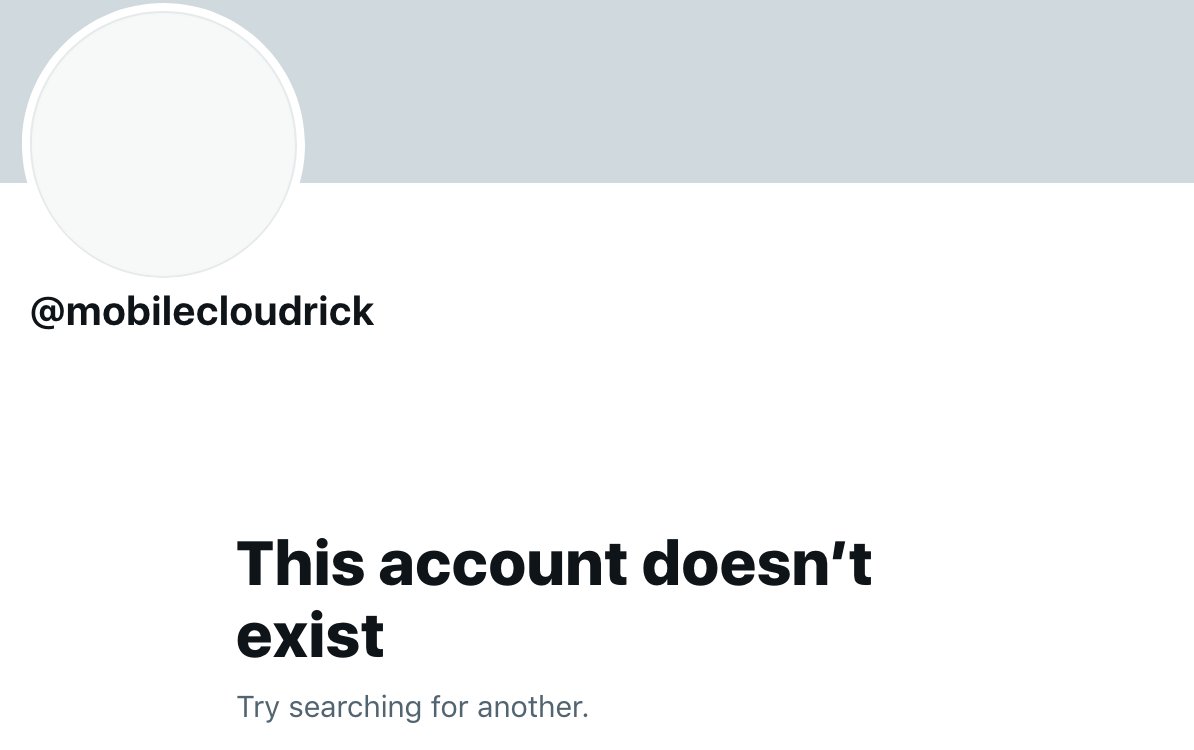Click the word "for" in the subtext
This screenshot has width=1194, height=750.
449,707
